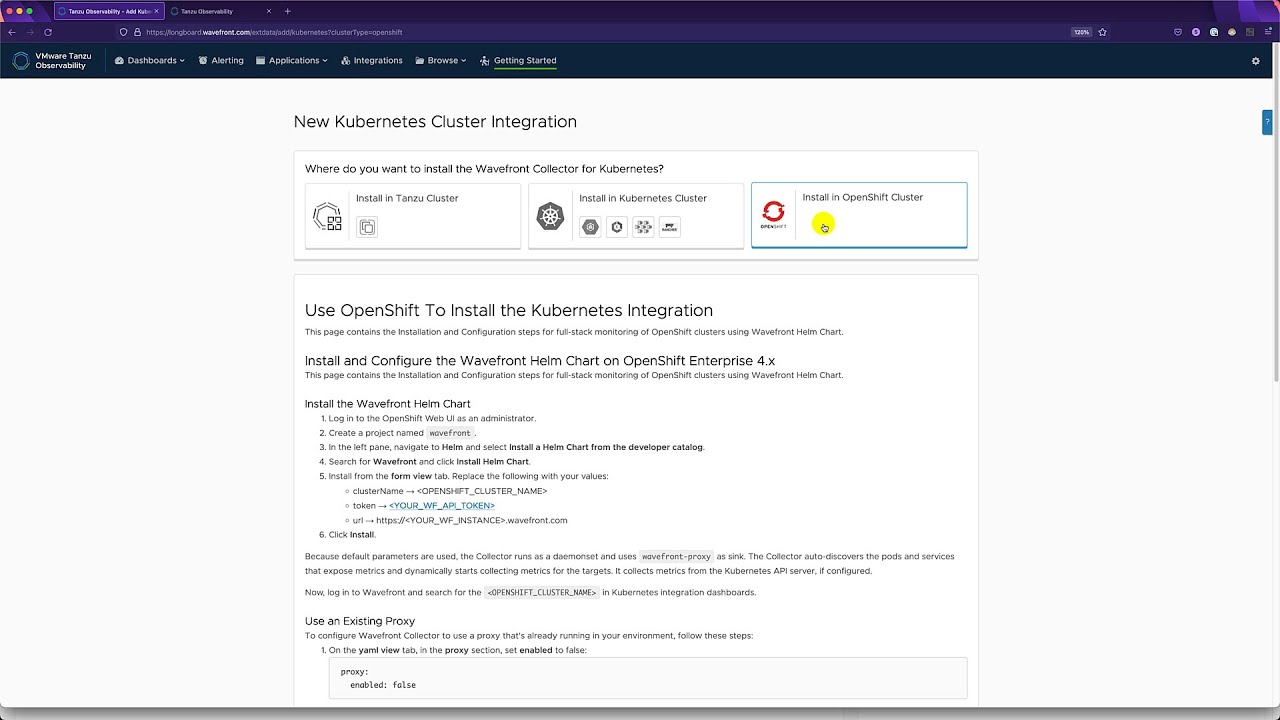
Task: Select the Install in Kubernetes Cluster card
Action: click(636, 215)
